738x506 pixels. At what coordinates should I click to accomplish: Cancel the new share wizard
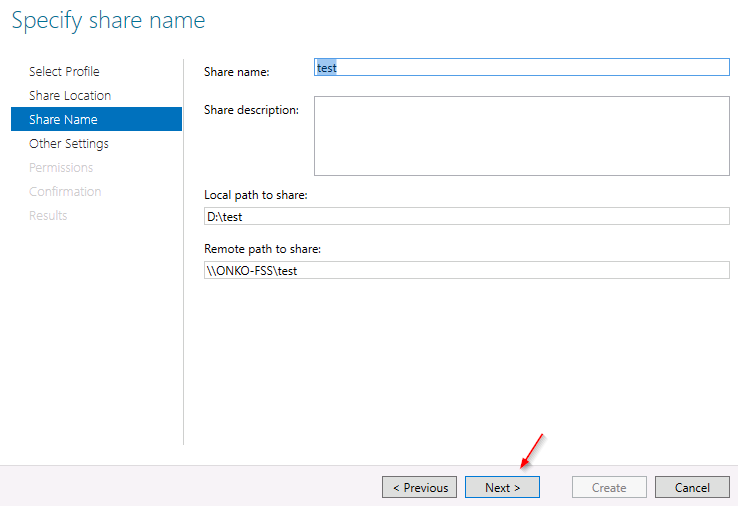coord(692,487)
